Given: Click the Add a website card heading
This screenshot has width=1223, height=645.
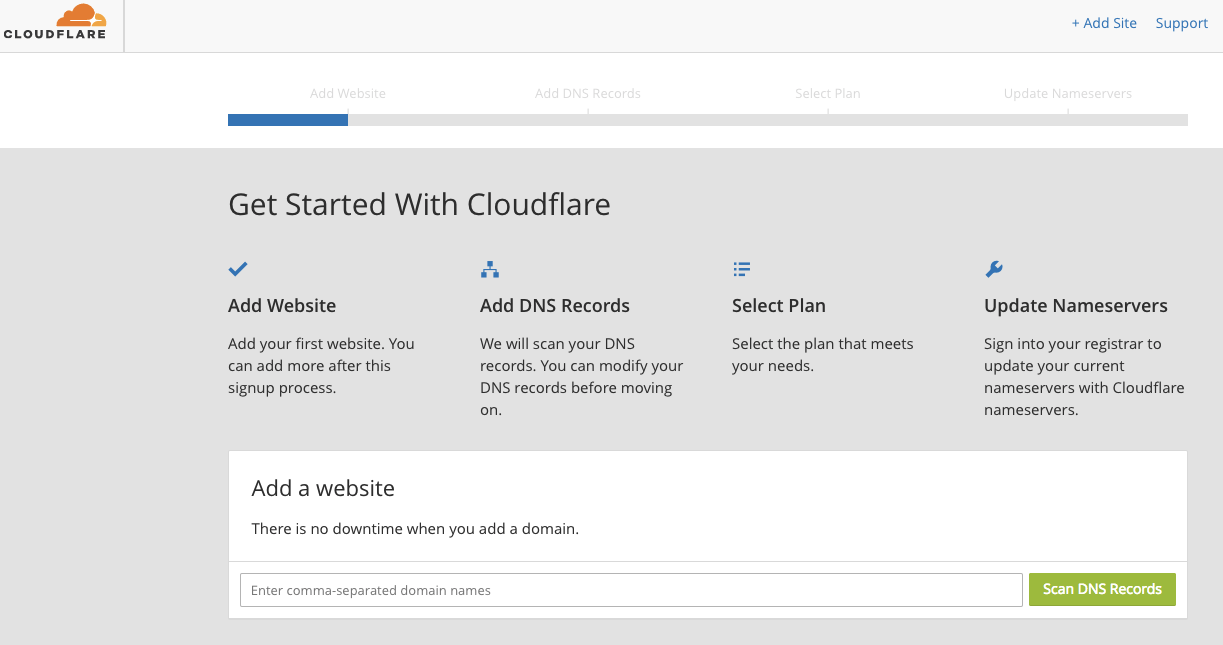Looking at the screenshot, I should coord(323,488).
